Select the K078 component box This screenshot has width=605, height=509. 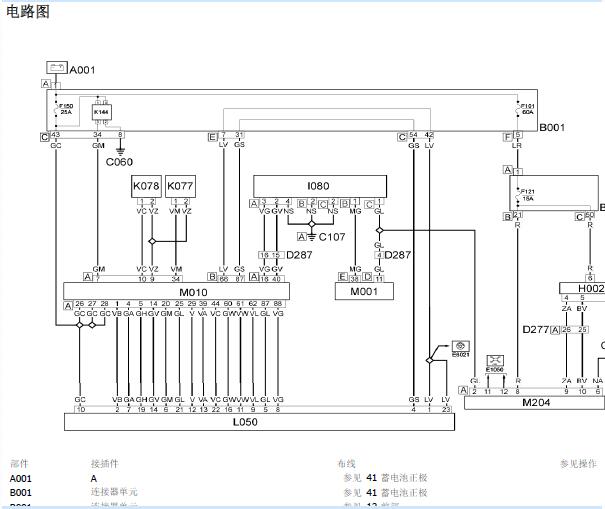coord(146,186)
